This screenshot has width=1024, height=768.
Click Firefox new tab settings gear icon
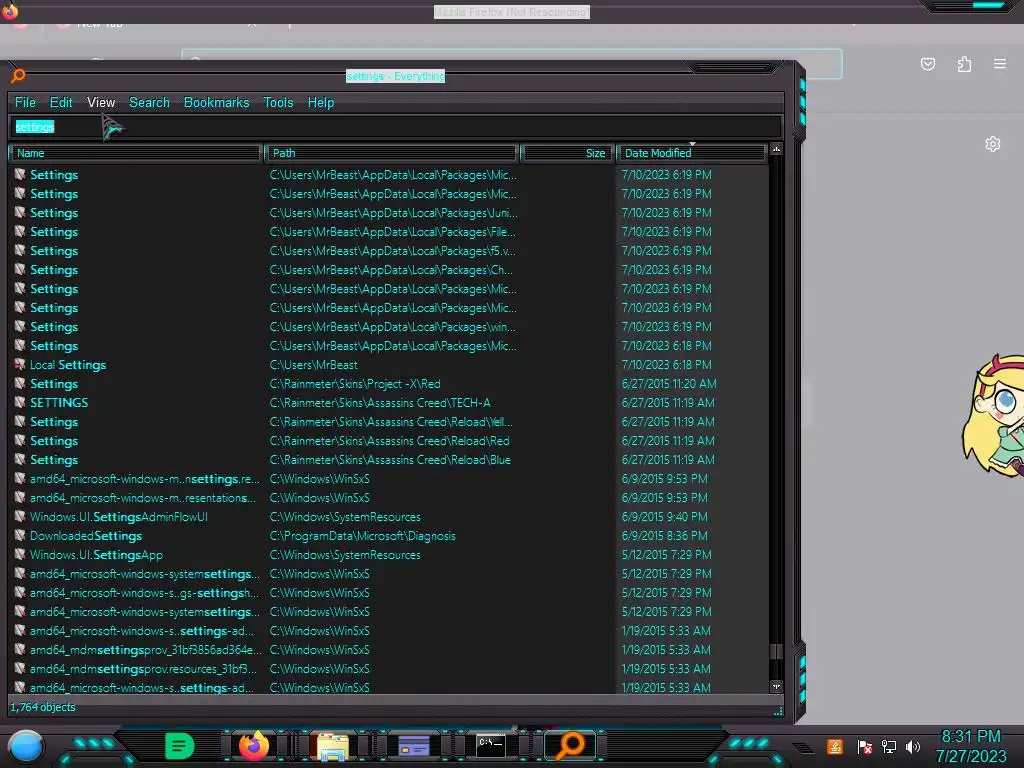[993, 144]
